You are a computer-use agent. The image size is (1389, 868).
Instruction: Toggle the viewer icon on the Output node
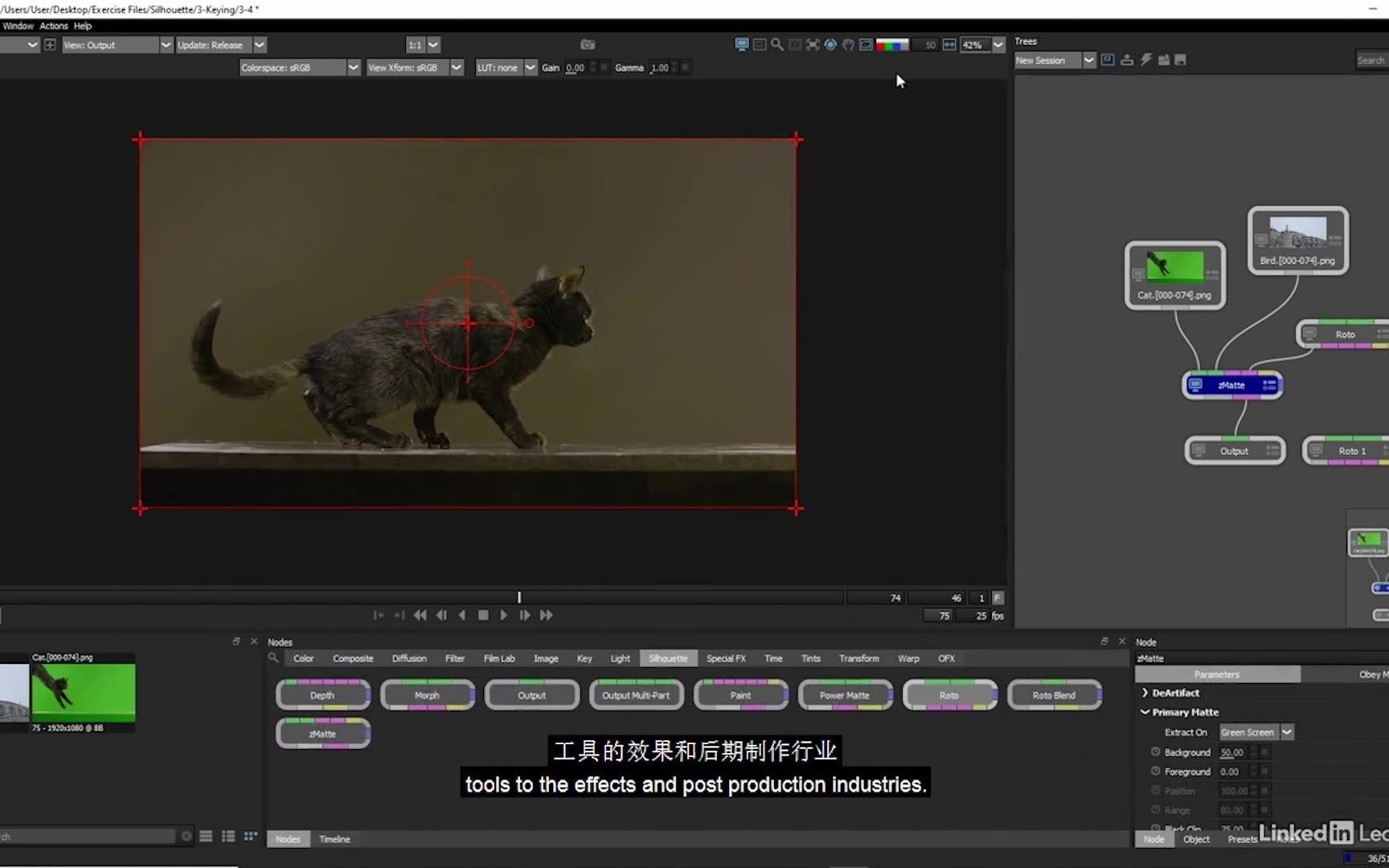point(1198,450)
